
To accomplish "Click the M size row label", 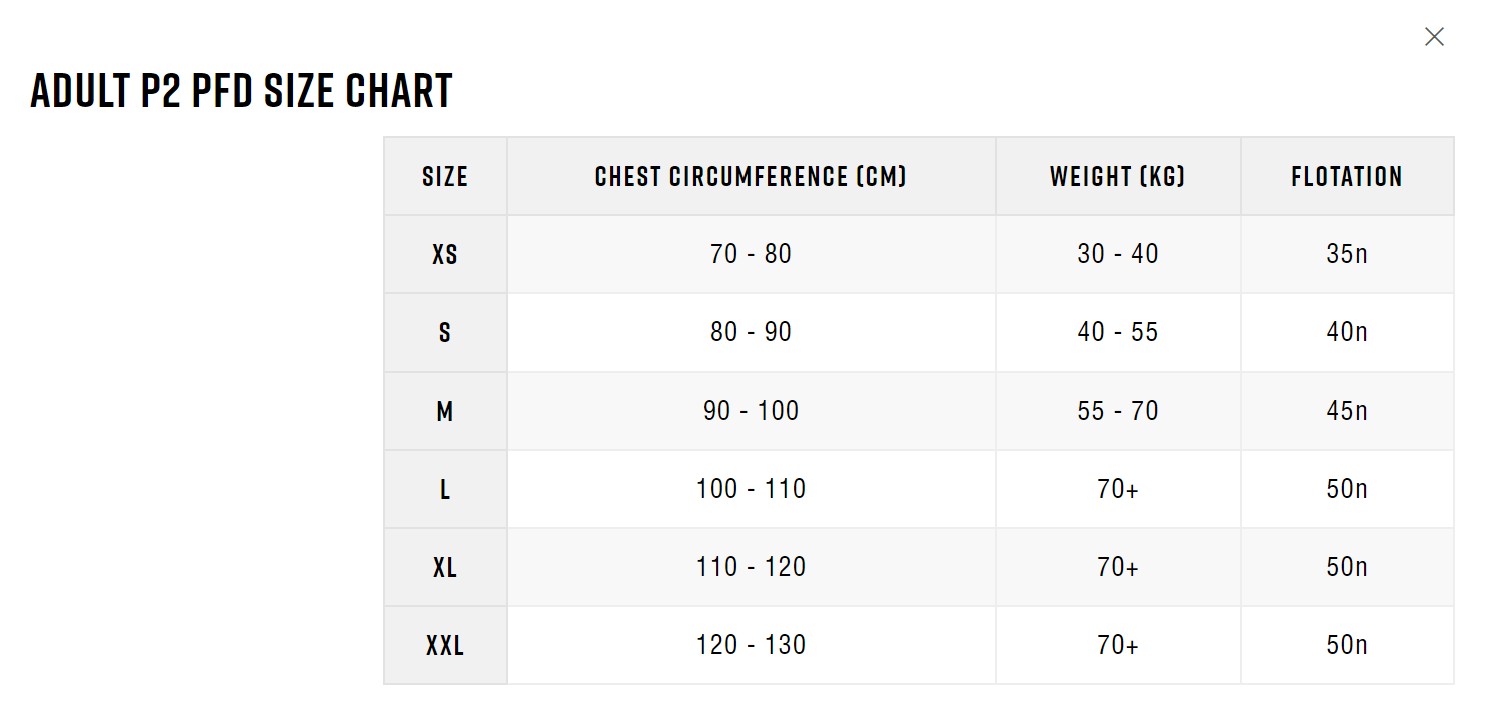I will (x=445, y=411).
